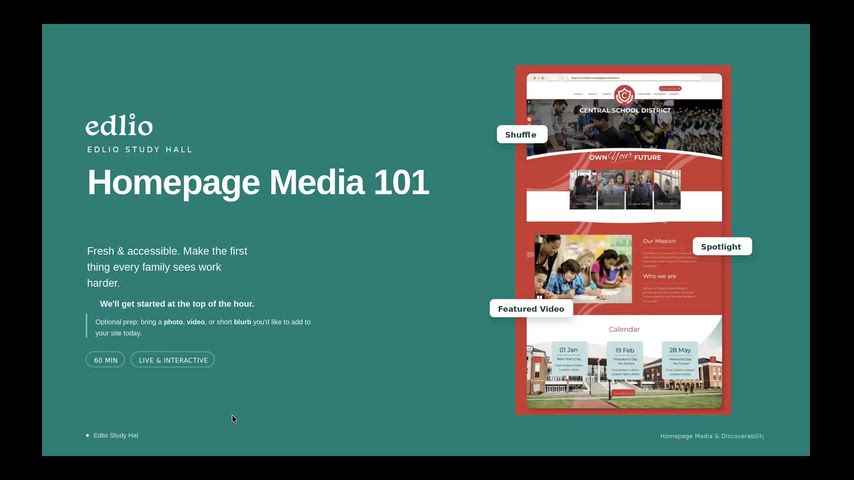854x480 pixels.
Task: Select the Shuffle label
Action: (x=522, y=135)
